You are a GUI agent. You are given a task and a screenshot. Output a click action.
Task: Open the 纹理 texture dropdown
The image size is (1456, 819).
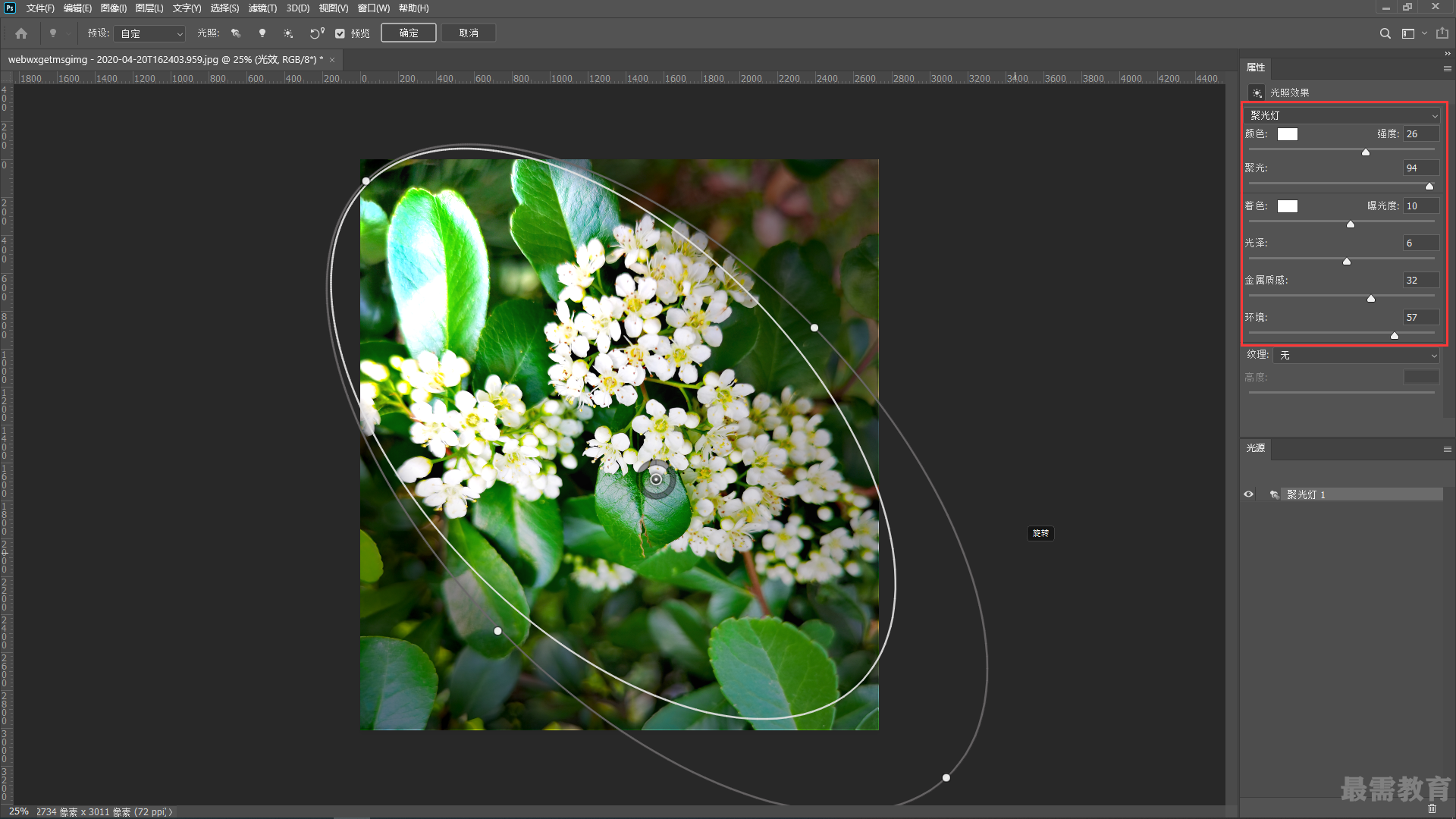1357,355
